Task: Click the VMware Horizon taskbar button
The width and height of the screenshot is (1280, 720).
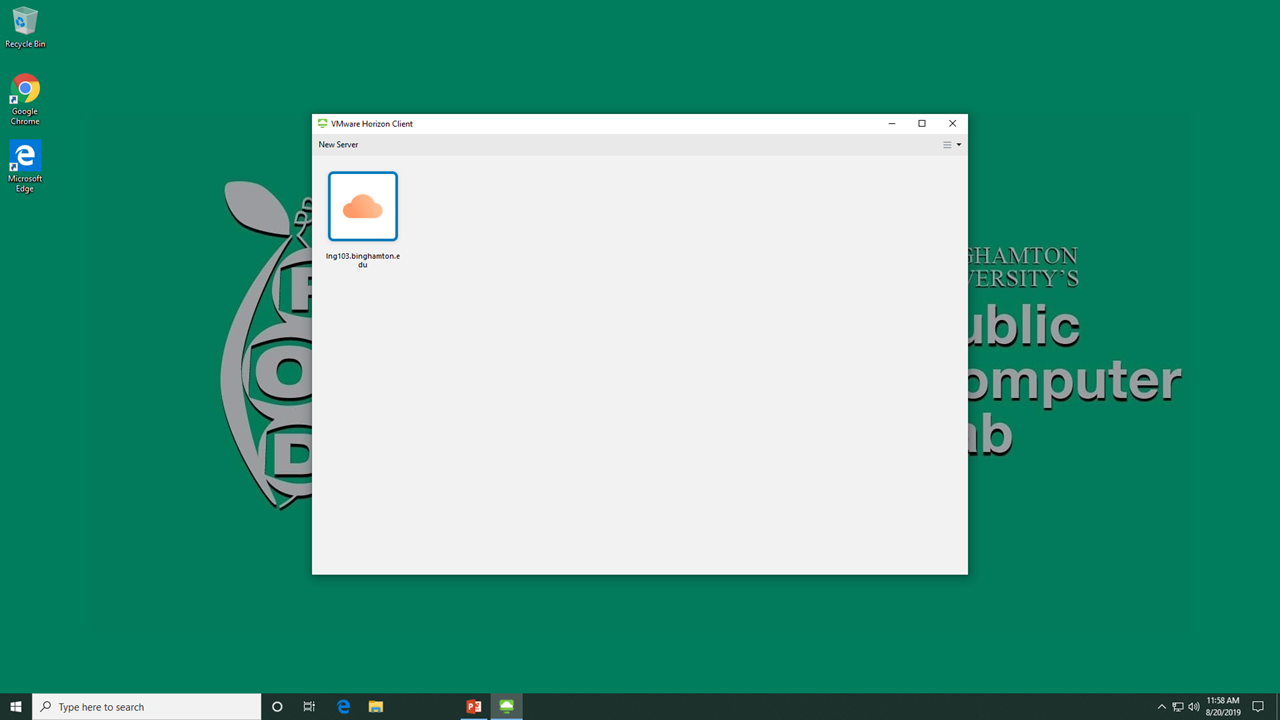Action: tap(507, 707)
